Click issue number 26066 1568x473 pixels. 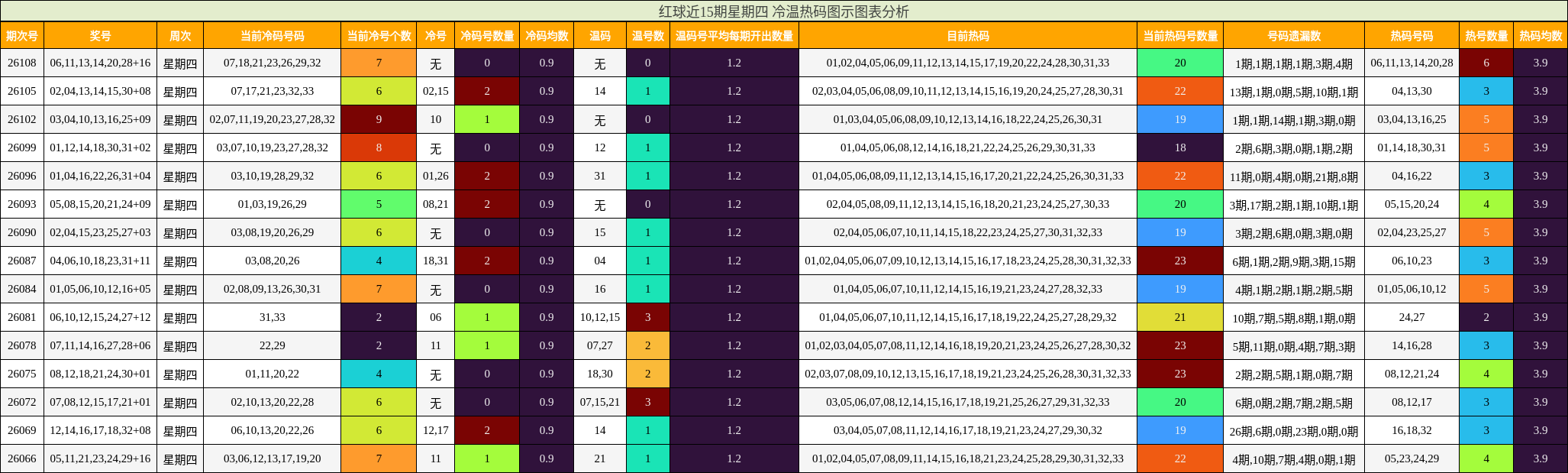pos(22,458)
